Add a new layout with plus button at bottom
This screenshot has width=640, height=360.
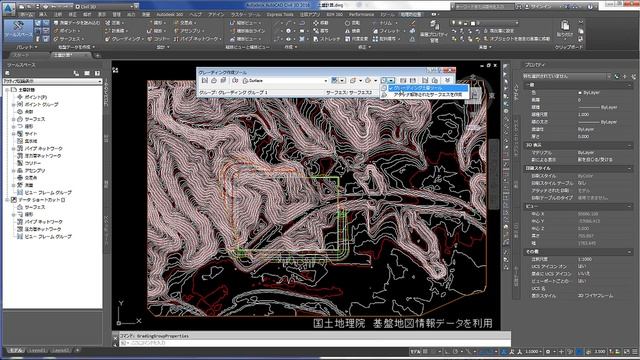[x=77, y=350]
